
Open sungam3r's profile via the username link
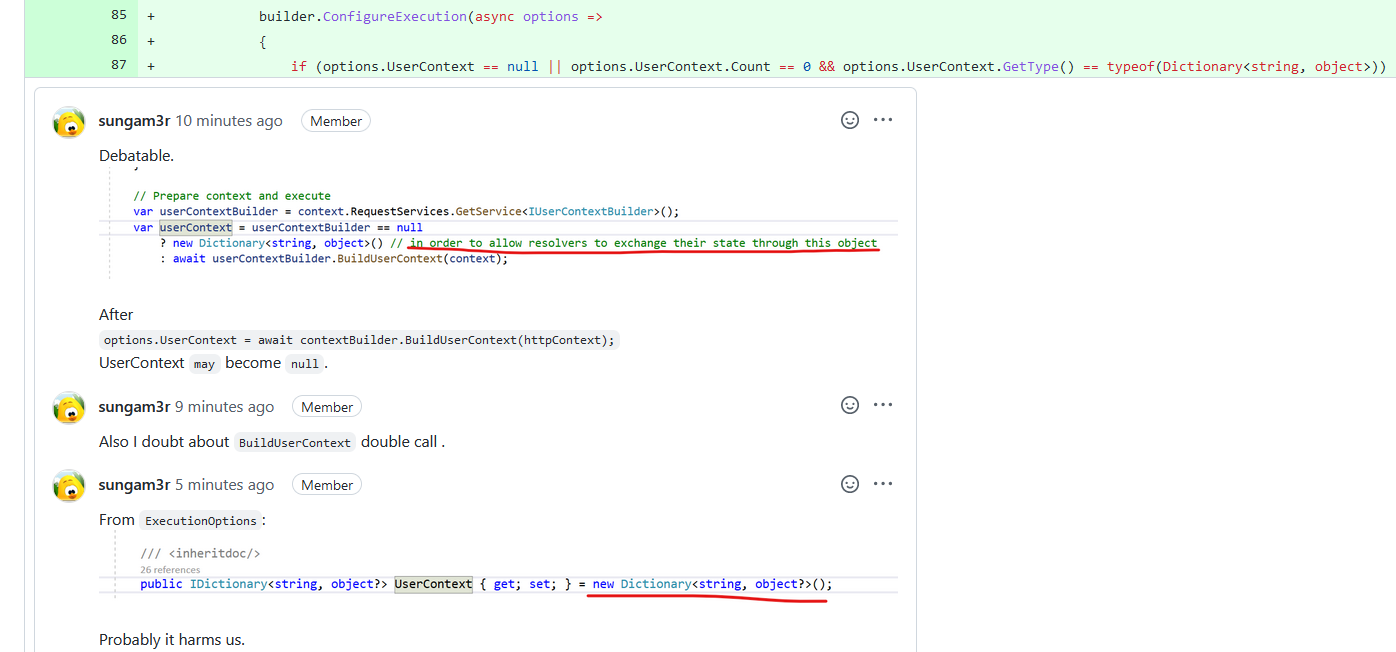[x=134, y=120]
